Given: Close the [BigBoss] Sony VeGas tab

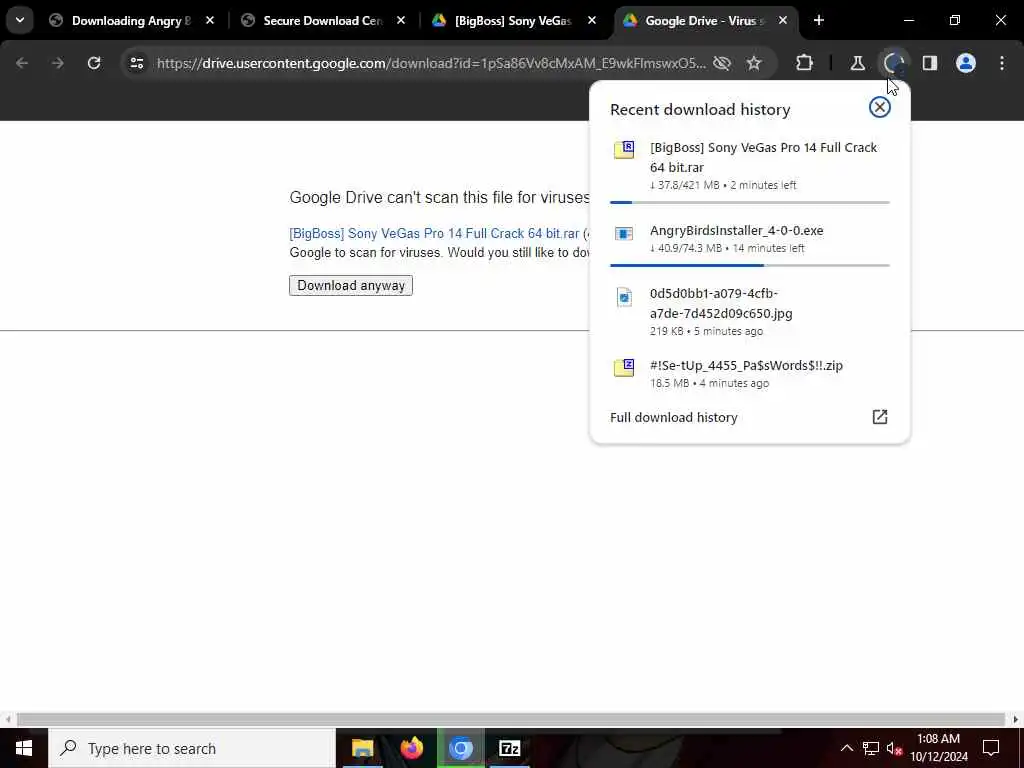Looking at the screenshot, I should (592, 21).
